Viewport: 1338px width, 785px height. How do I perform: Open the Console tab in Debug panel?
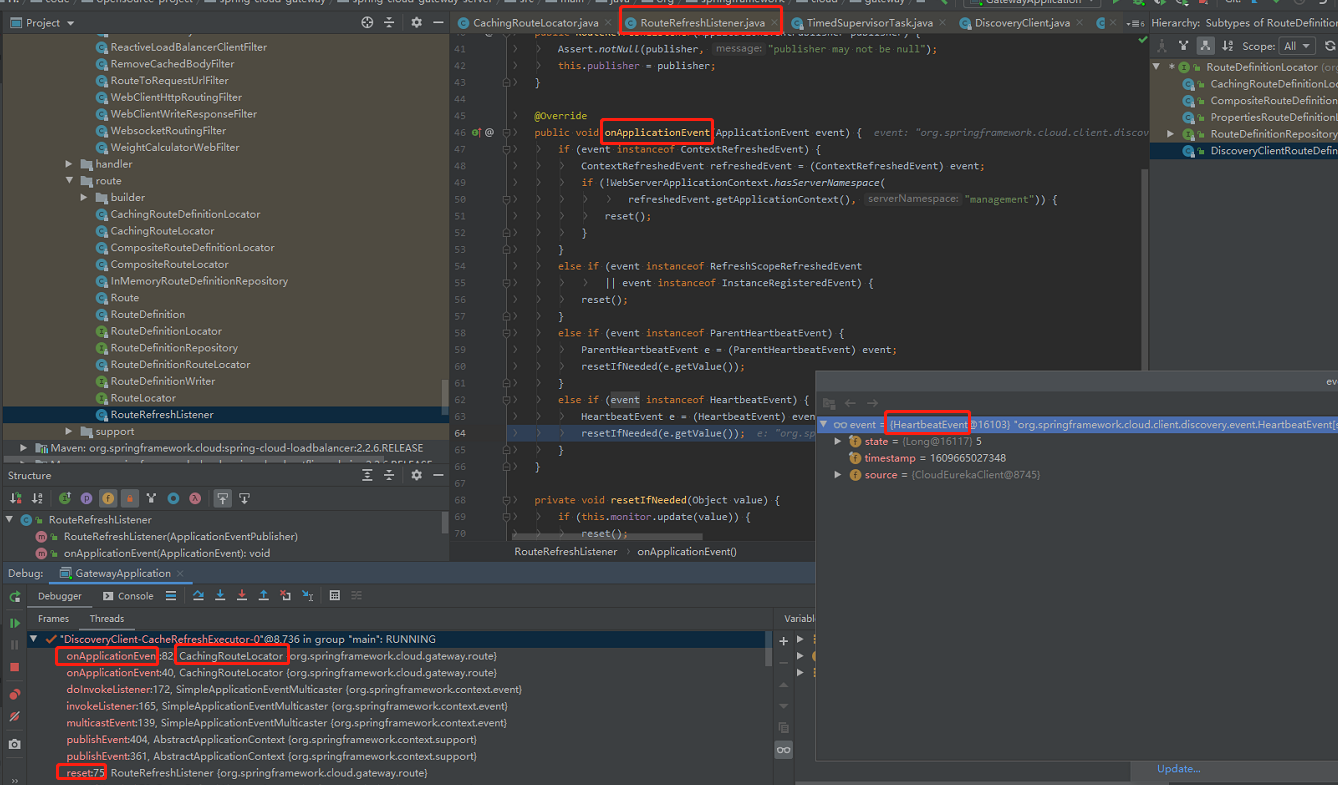(135, 596)
